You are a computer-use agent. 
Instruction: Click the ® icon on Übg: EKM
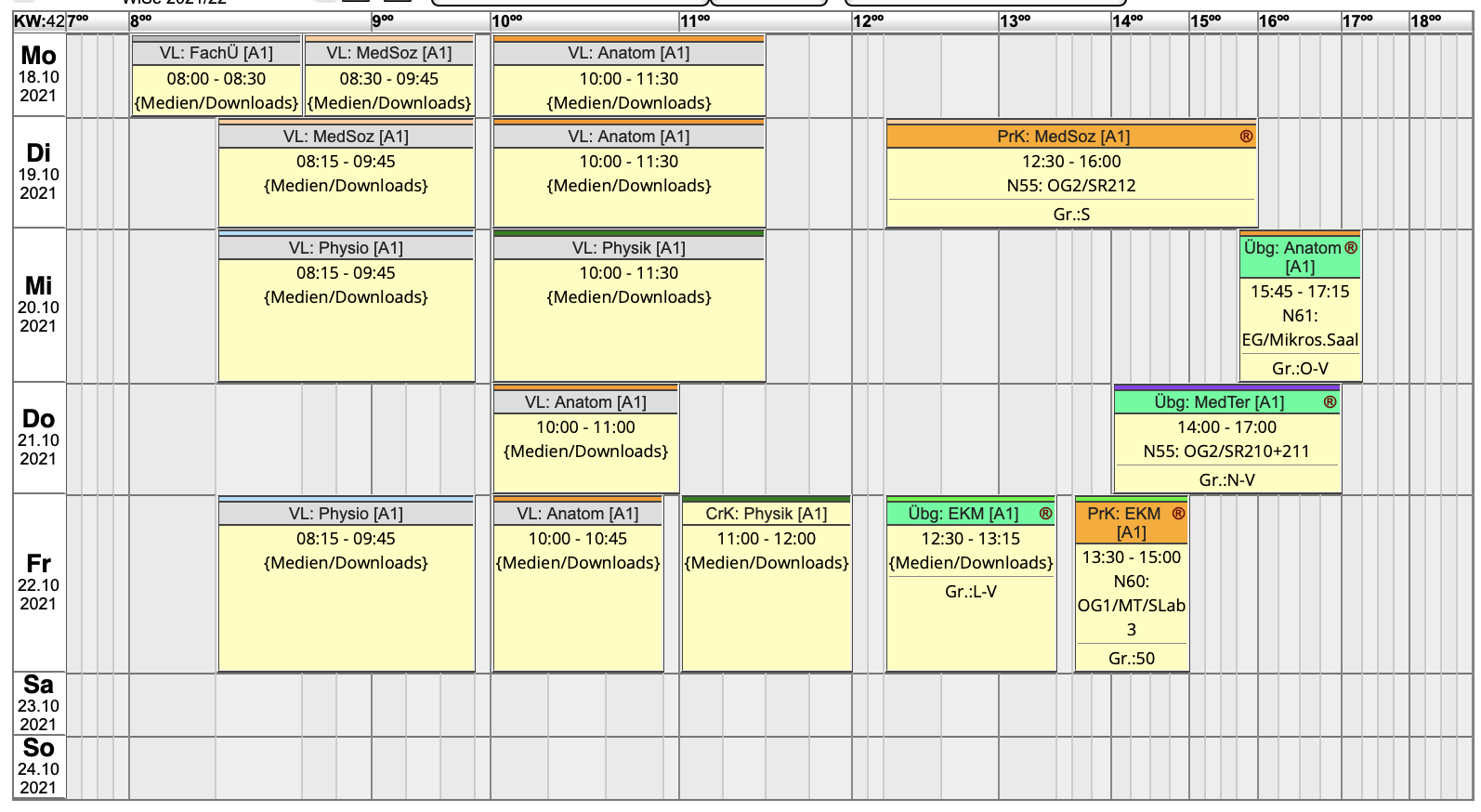(1045, 514)
